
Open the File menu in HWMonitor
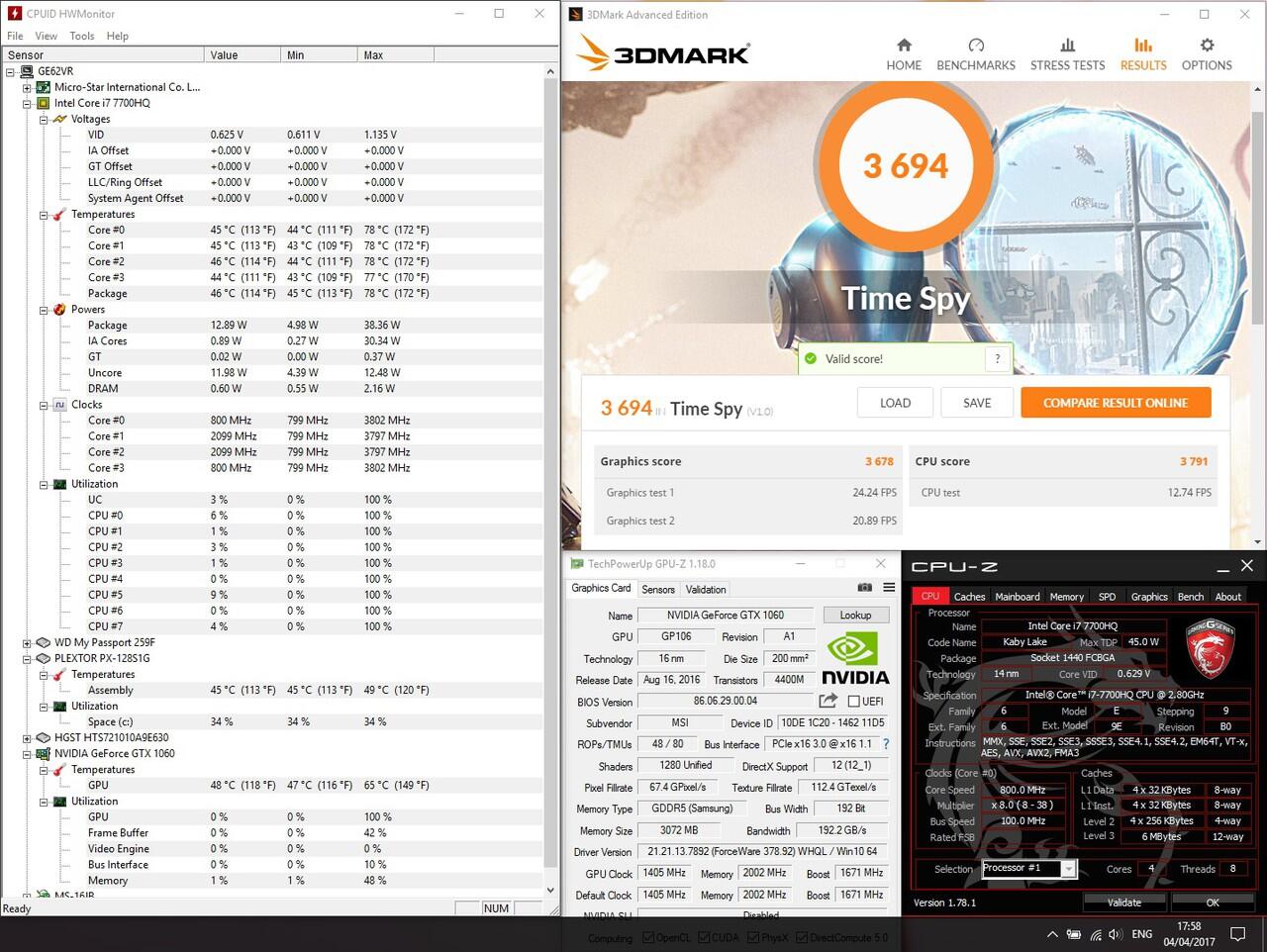point(15,36)
